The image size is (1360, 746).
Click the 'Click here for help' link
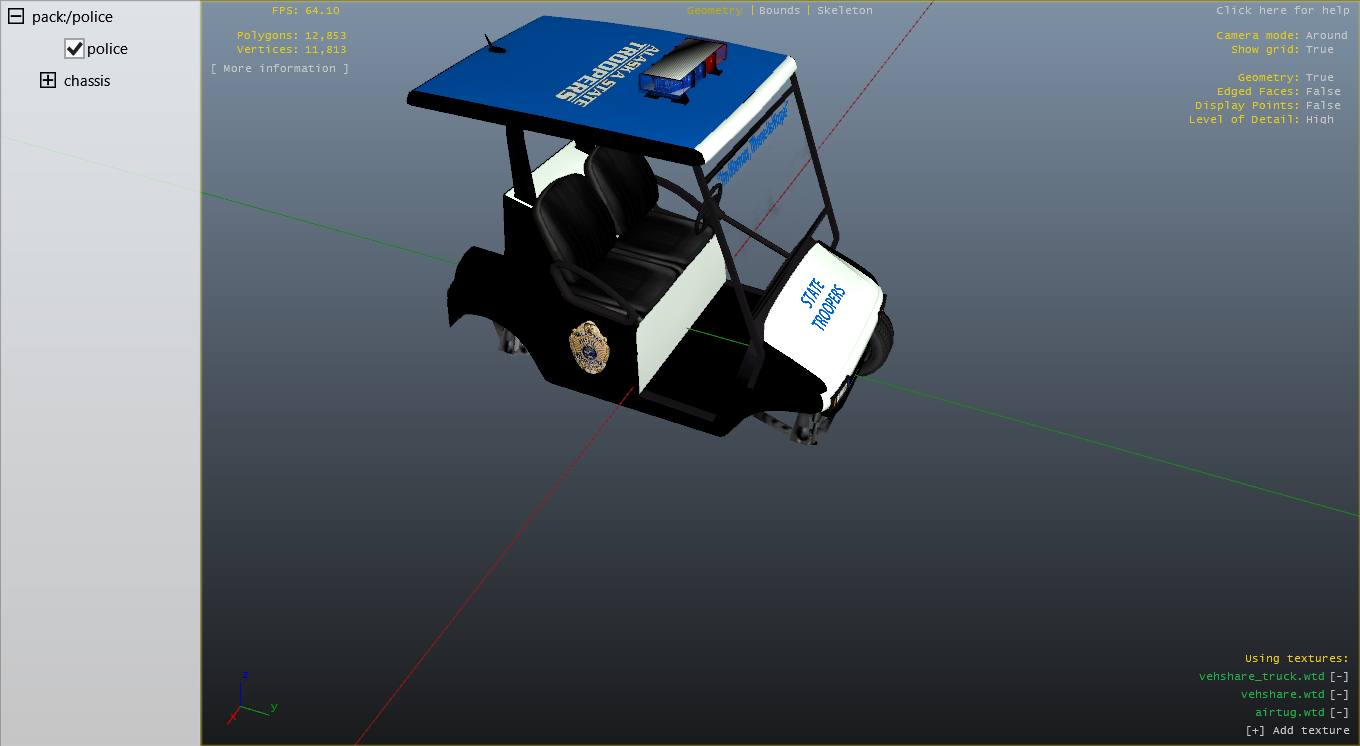coord(1282,10)
